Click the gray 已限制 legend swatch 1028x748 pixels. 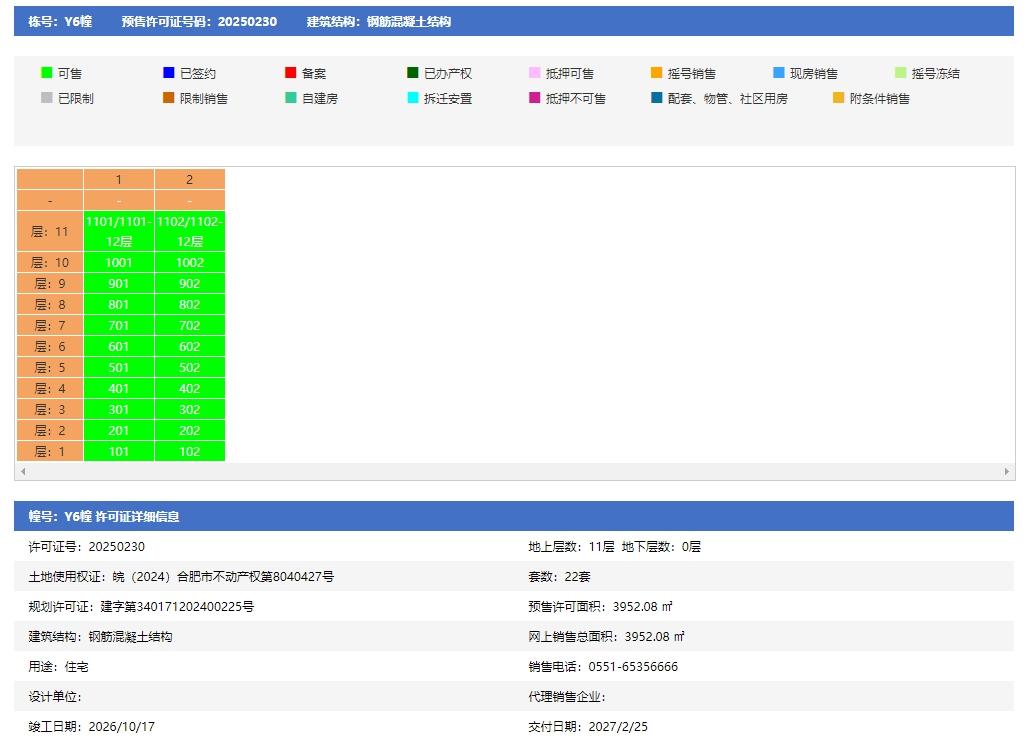[x=47, y=98]
